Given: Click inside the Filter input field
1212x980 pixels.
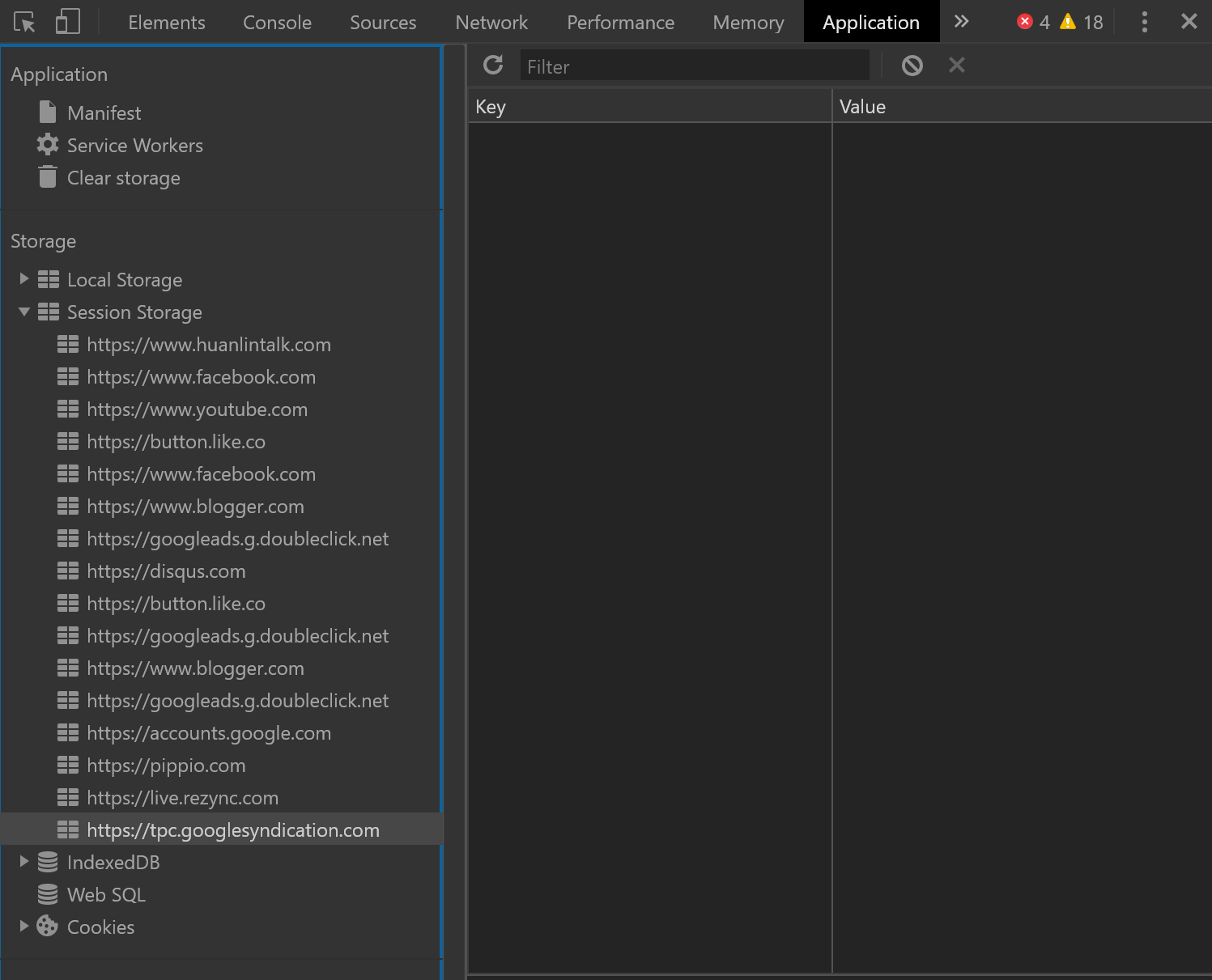Looking at the screenshot, I should pos(695,66).
